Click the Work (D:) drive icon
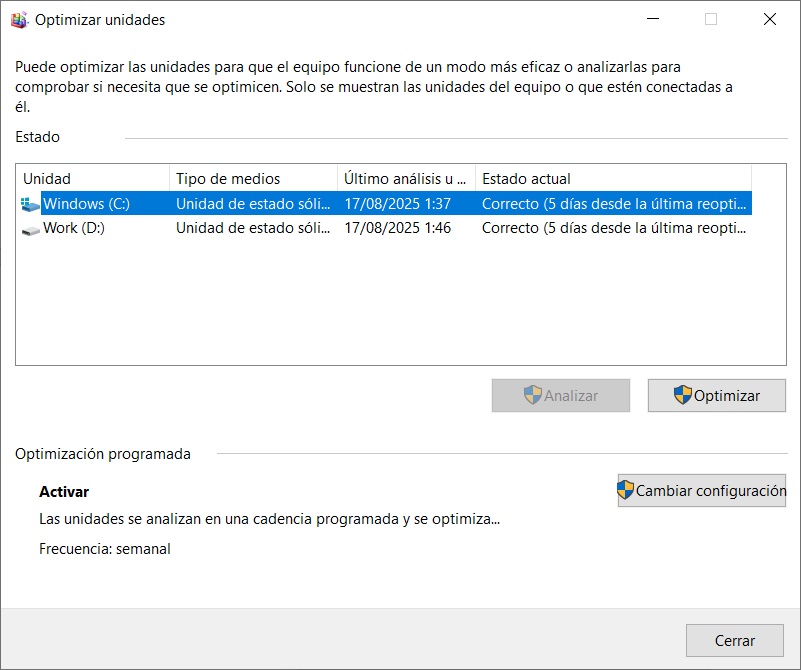801x670 pixels. (x=30, y=229)
